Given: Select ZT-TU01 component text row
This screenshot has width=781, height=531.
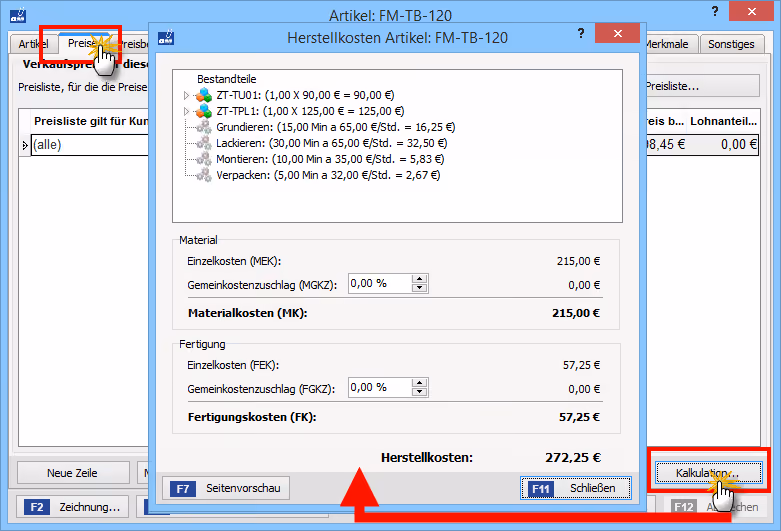Looking at the screenshot, I should (x=305, y=95).
